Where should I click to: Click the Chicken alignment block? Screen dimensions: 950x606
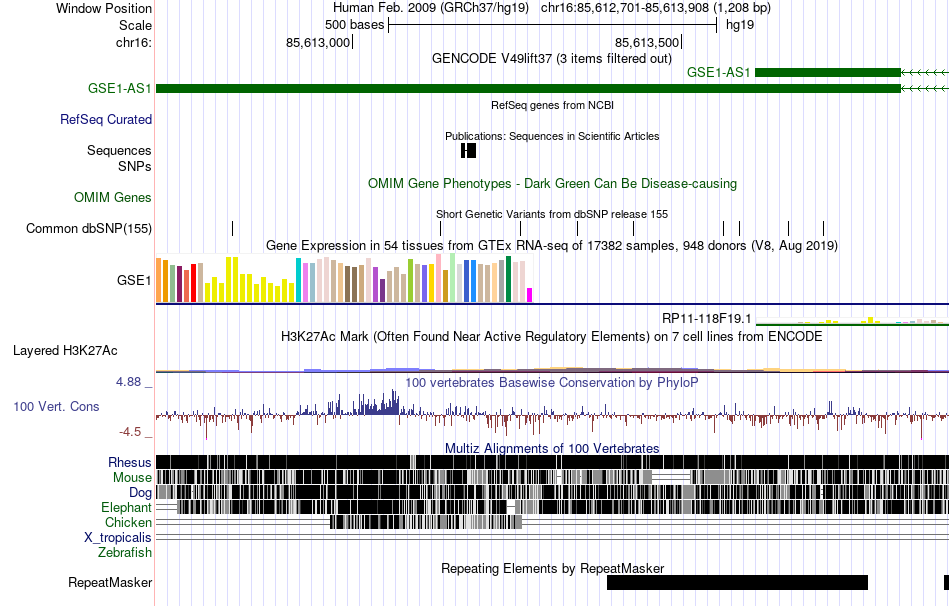[426, 522]
